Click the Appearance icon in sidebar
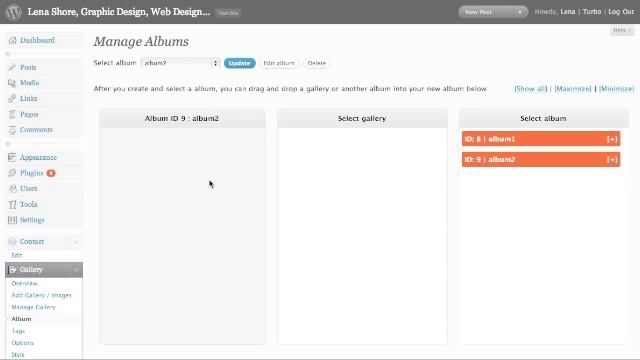 (12, 157)
